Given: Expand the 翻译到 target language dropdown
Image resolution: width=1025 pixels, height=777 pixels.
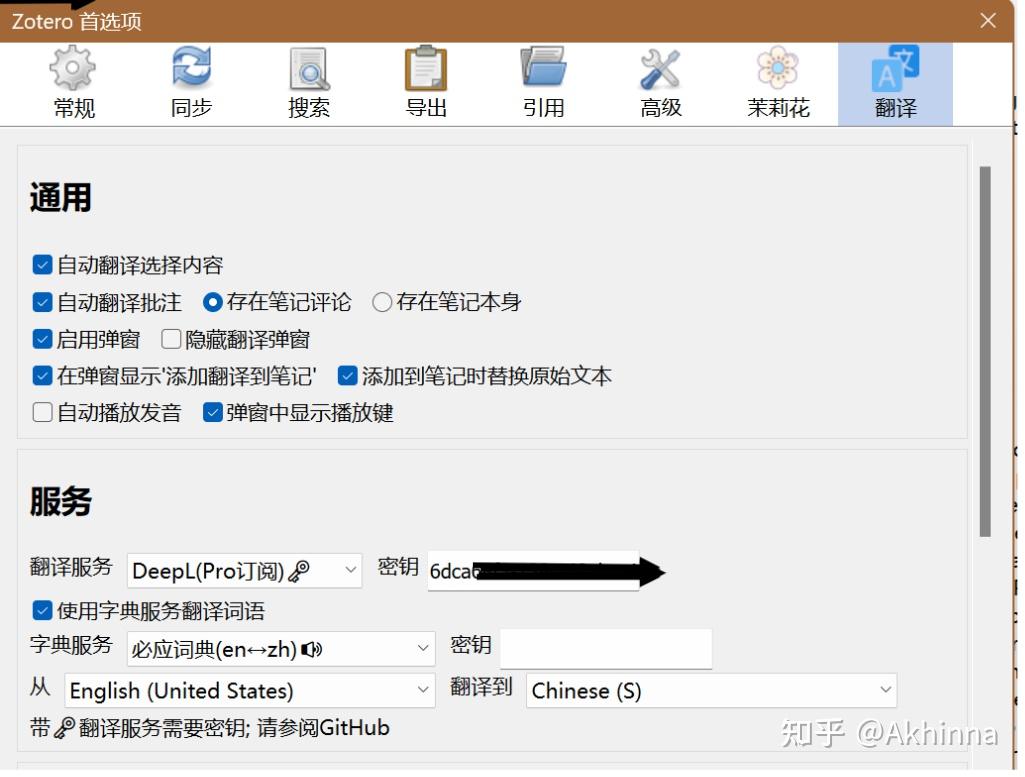Looking at the screenshot, I should 710,690.
